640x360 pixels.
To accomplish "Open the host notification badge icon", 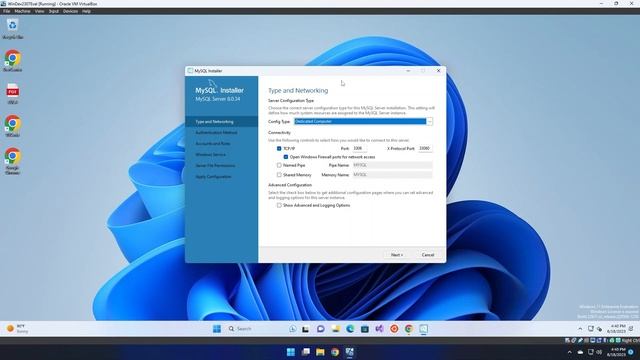I will (631, 352).
